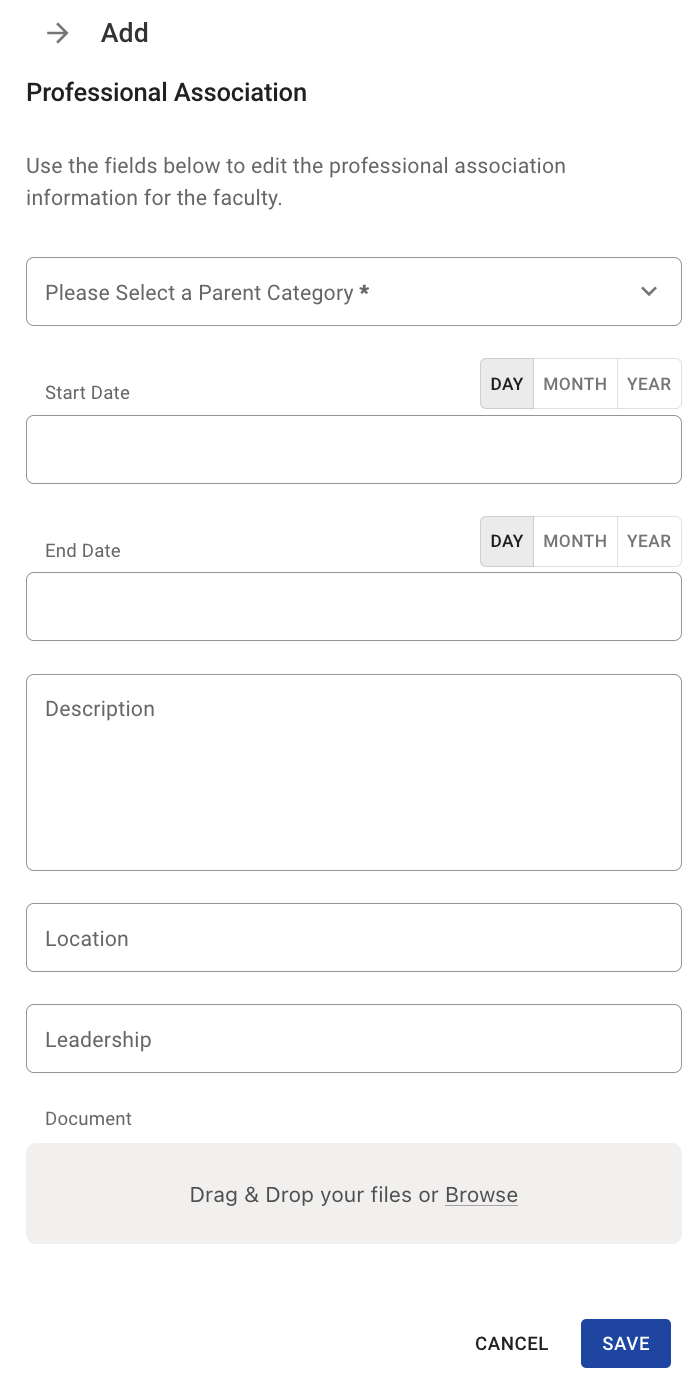Switch Start Date precision to MONTH
This screenshot has width=698, height=1392.
(575, 384)
